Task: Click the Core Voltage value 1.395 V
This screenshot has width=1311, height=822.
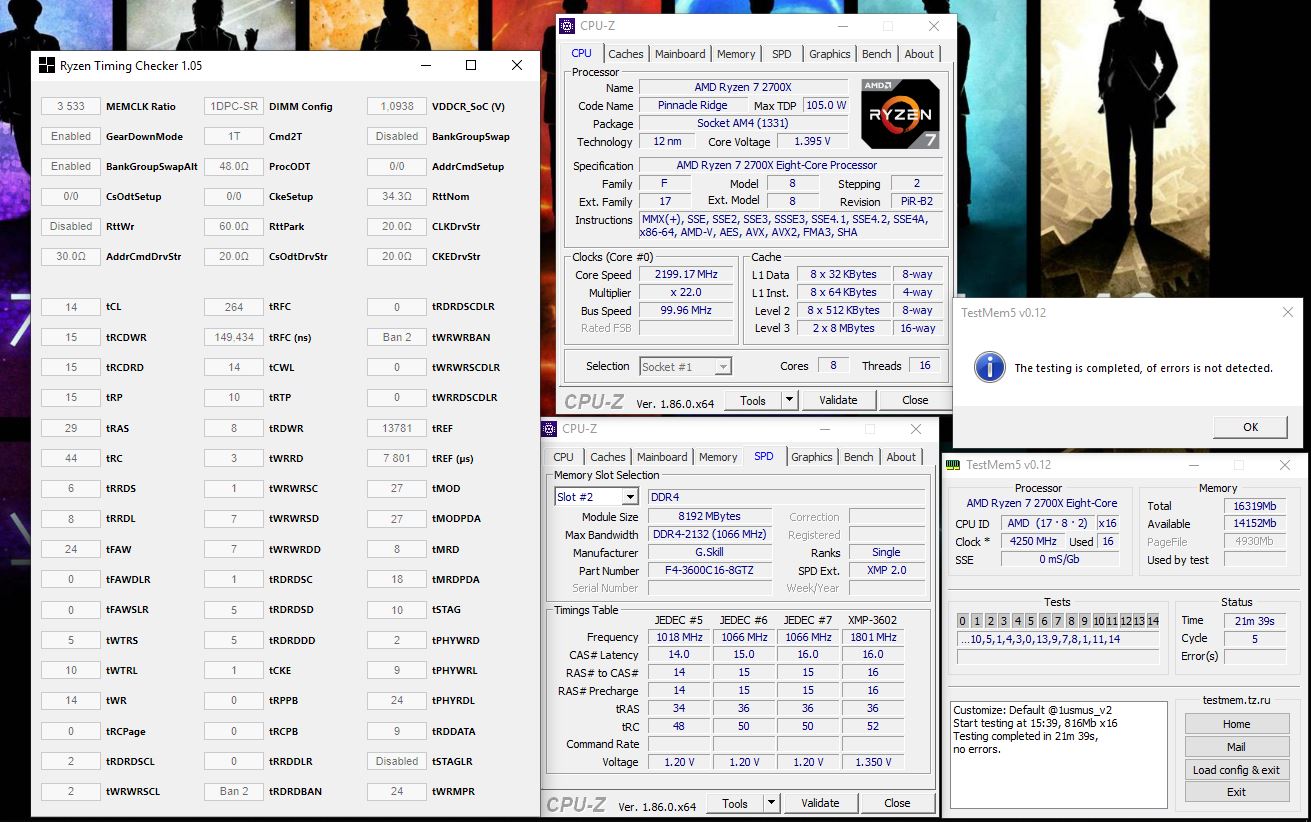Action: pyautogui.click(x=813, y=141)
